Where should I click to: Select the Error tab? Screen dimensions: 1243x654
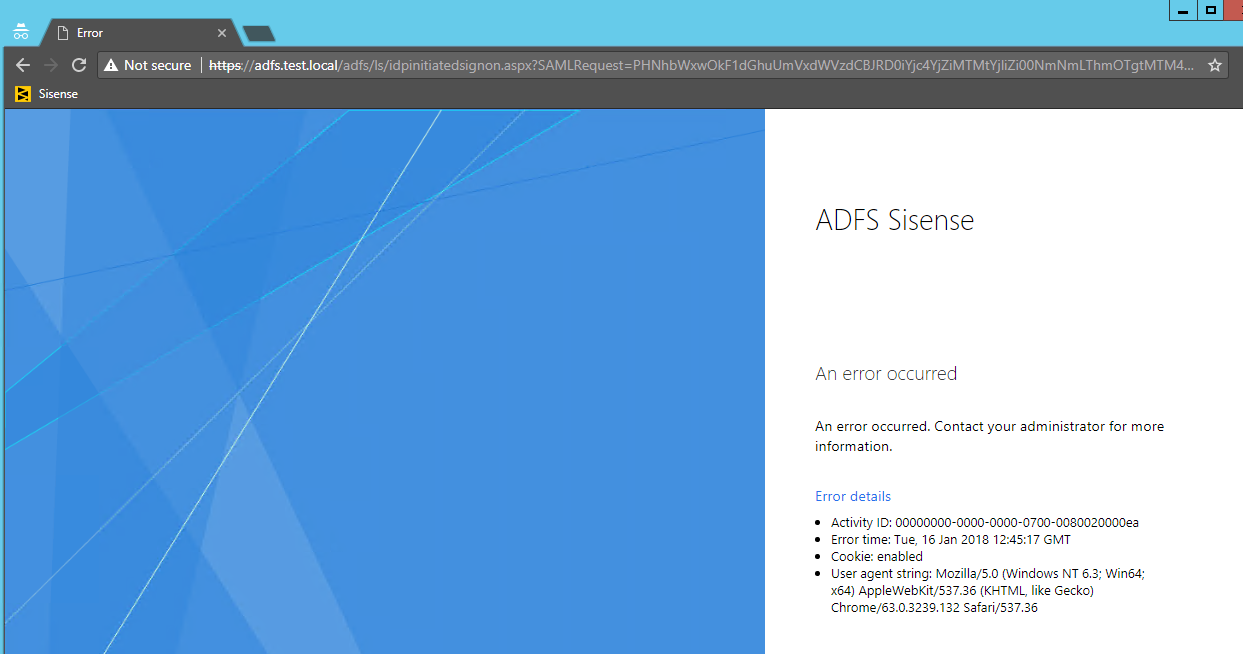138,33
